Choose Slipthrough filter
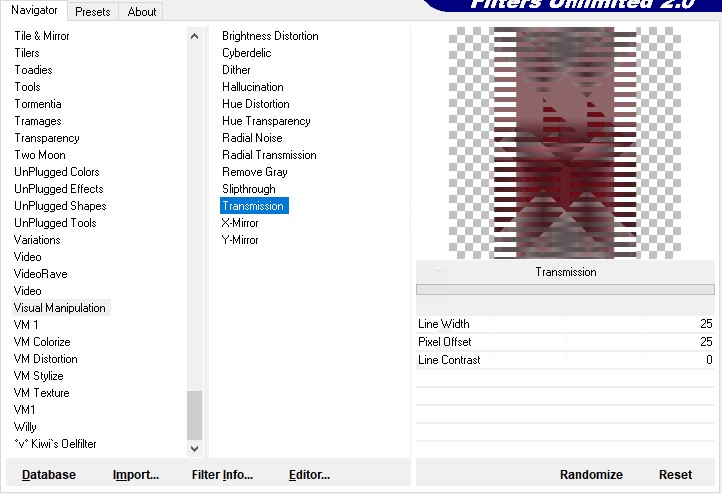Viewport: 722px width, 494px height. tap(249, 189)
